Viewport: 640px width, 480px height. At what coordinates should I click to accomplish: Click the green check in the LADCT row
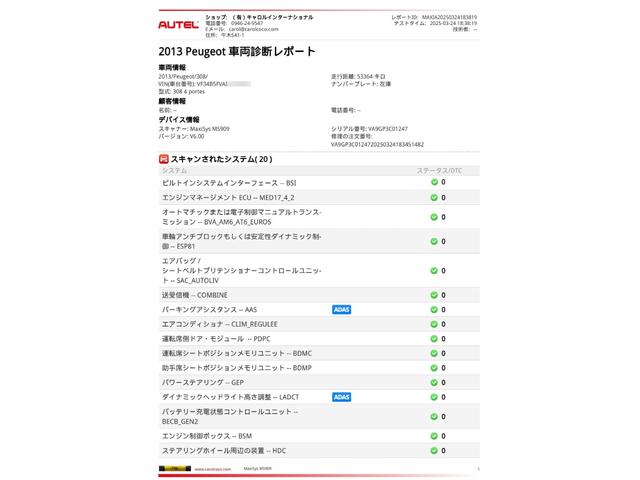[434, 397]
